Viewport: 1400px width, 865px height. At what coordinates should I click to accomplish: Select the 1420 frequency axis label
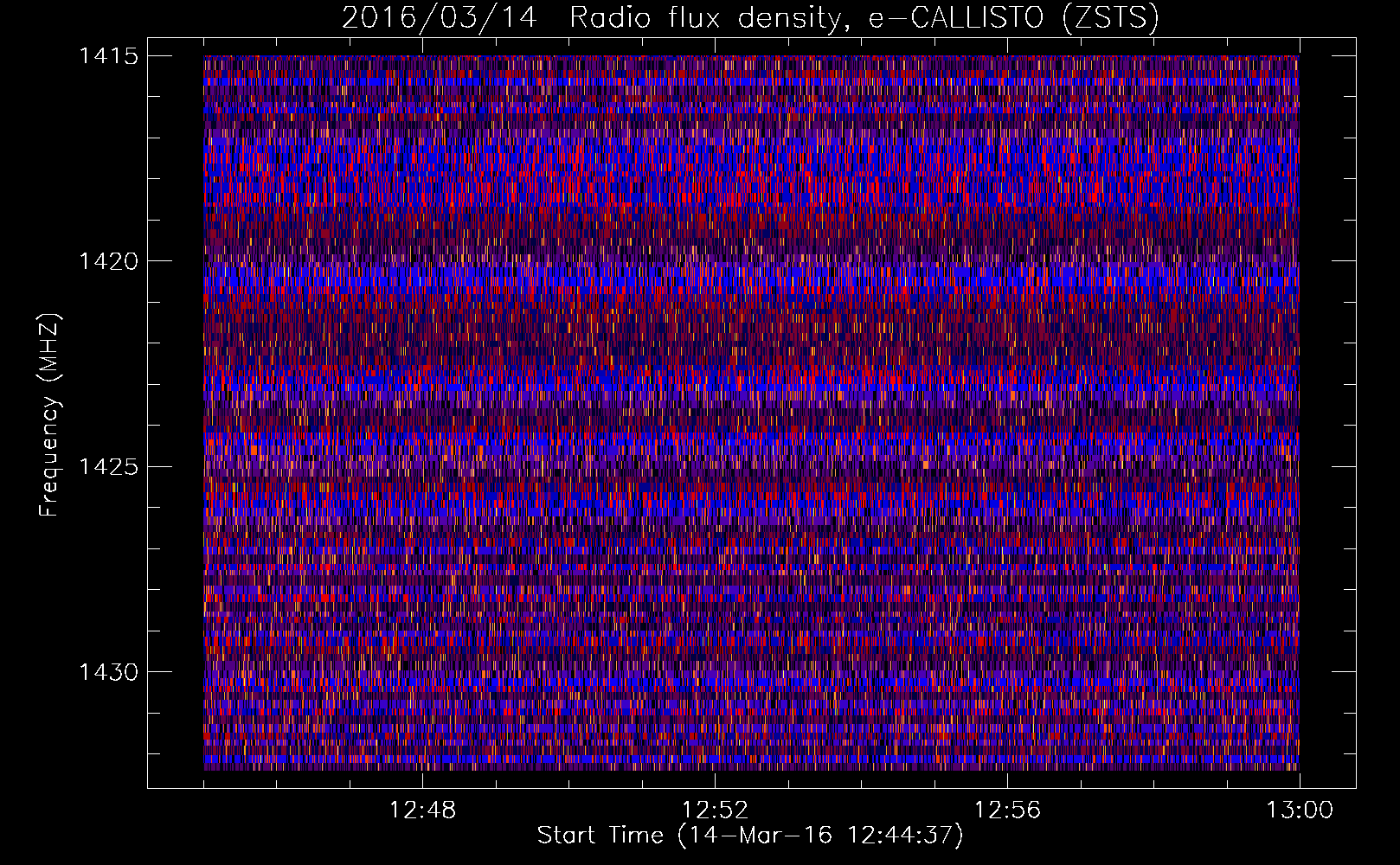click(108, 261)
